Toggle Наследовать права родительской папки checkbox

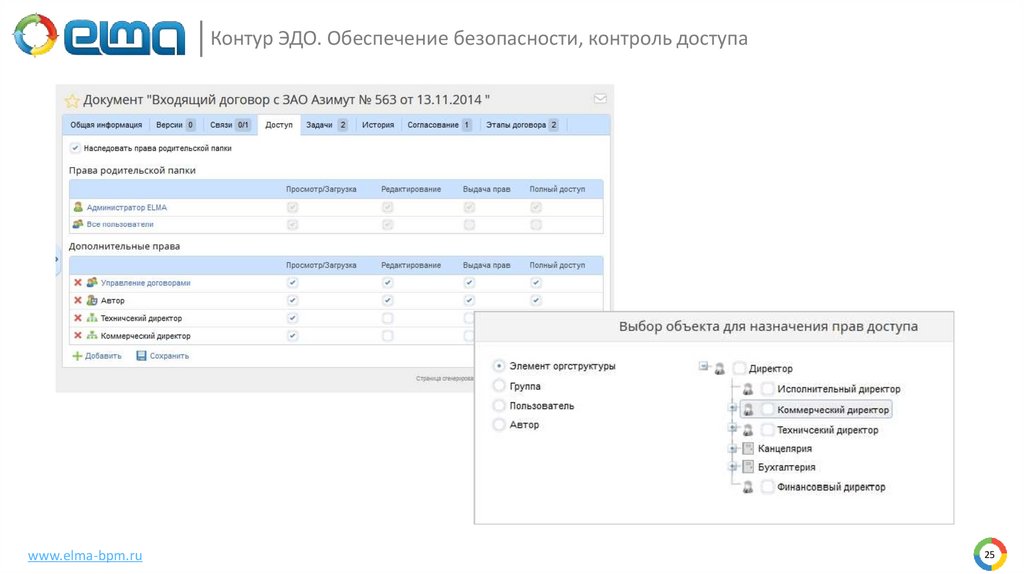[75, 147]
